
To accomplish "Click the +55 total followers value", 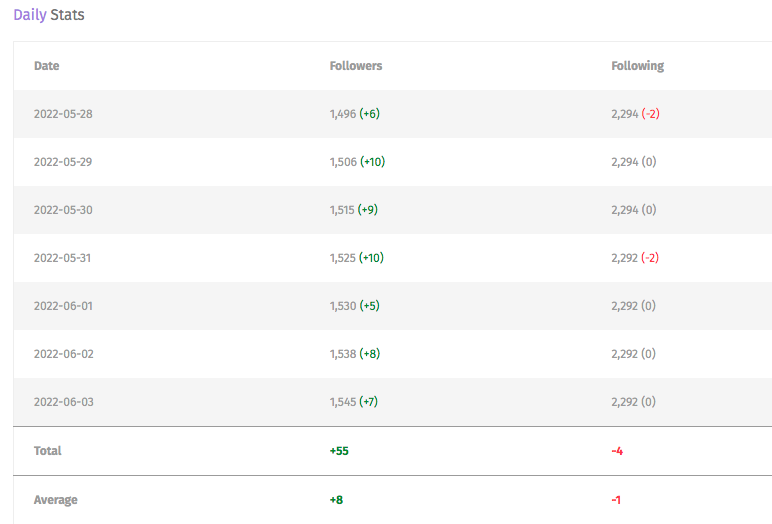I will [x=339, y=451].
